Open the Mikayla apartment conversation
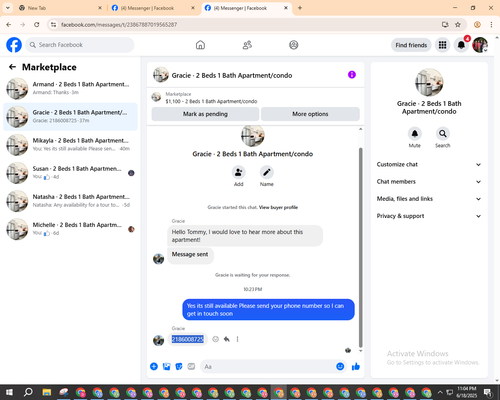The width and height of the screenshot is (500, 400). [x=70, y=145]
